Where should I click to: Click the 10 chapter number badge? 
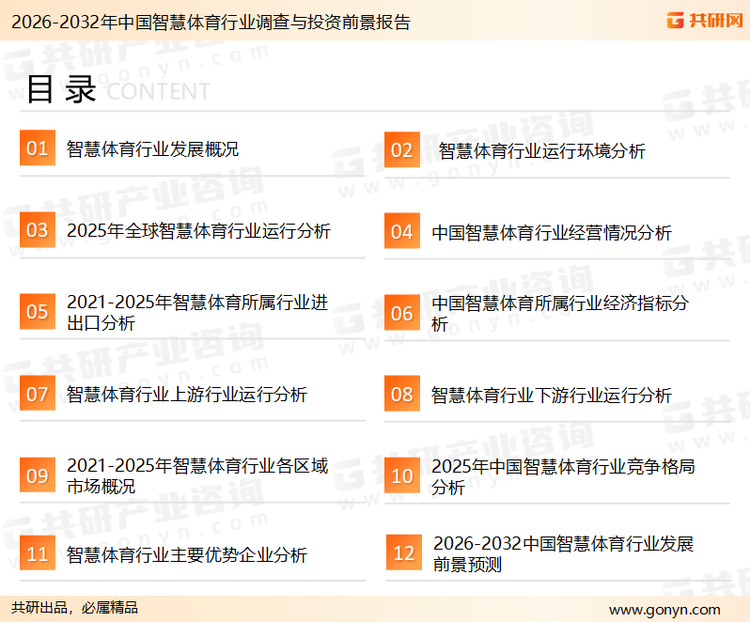(401, 476)
